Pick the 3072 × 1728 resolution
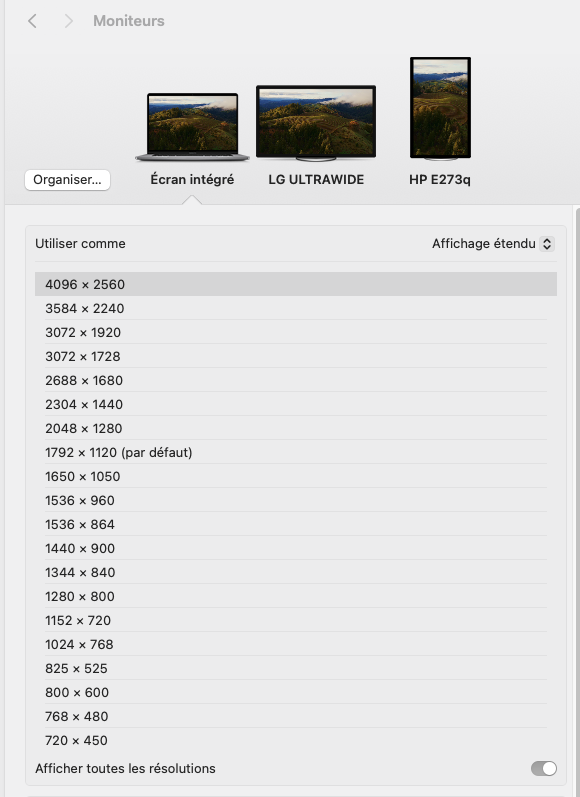Image resolution: width=580 pixels, height=797 pixels. click(x=296, y=356)
